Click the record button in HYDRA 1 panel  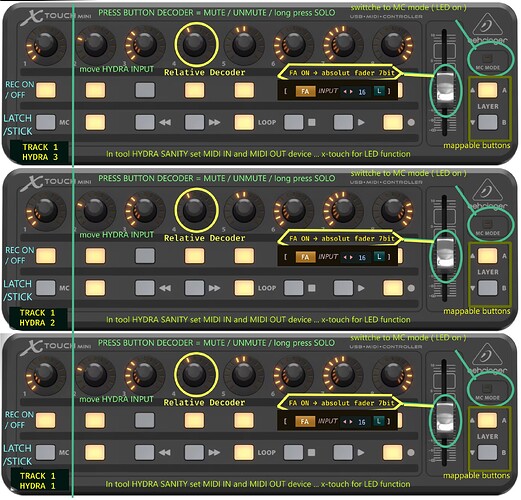[x=393, y=452]
